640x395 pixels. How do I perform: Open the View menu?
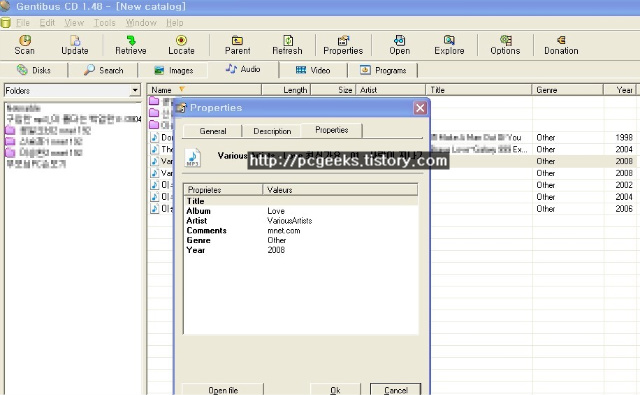(74, 23)
